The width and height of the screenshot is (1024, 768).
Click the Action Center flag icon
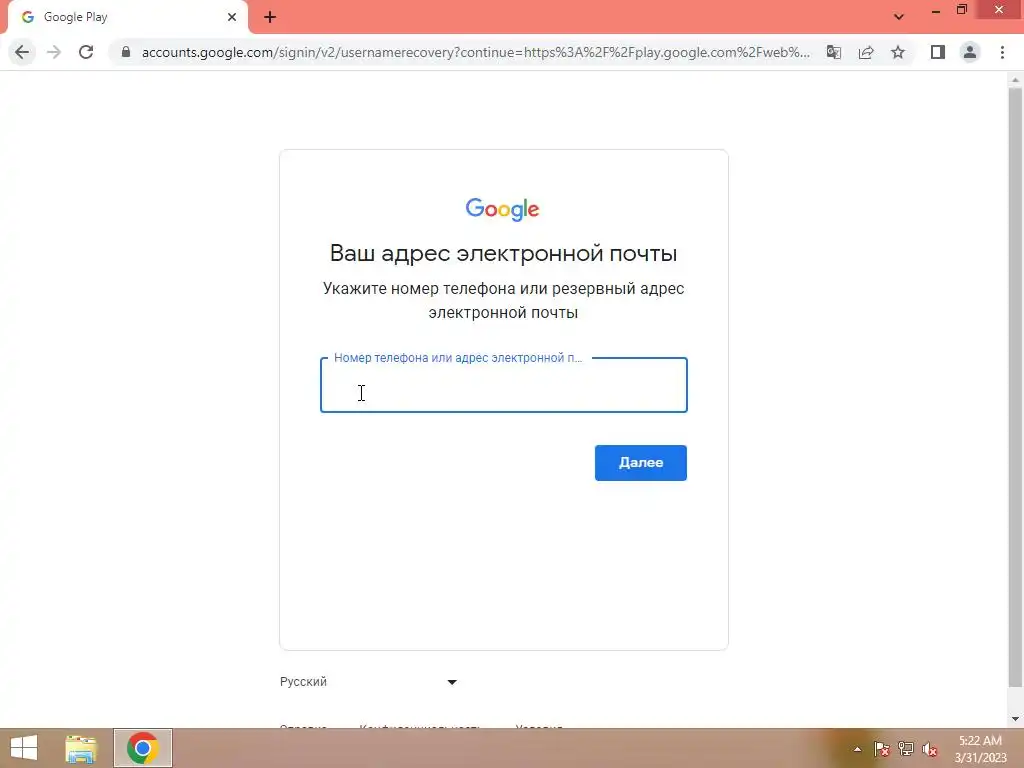click(x=882, y=749)
